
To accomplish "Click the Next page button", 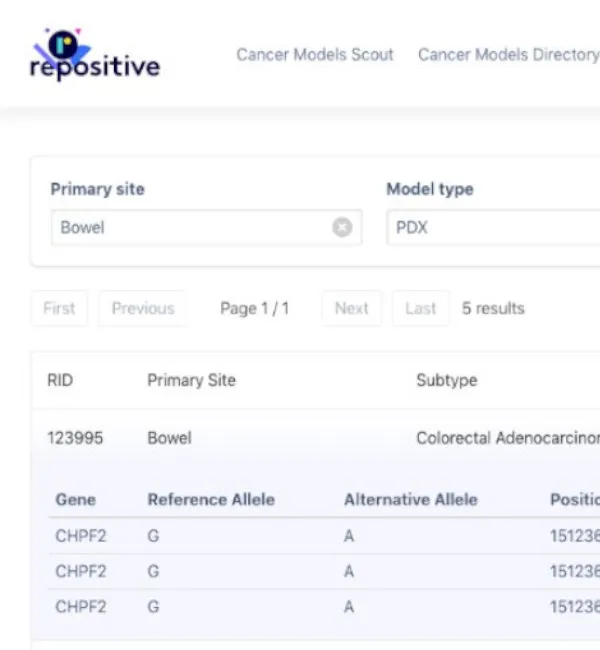I will tap(351, 309).
